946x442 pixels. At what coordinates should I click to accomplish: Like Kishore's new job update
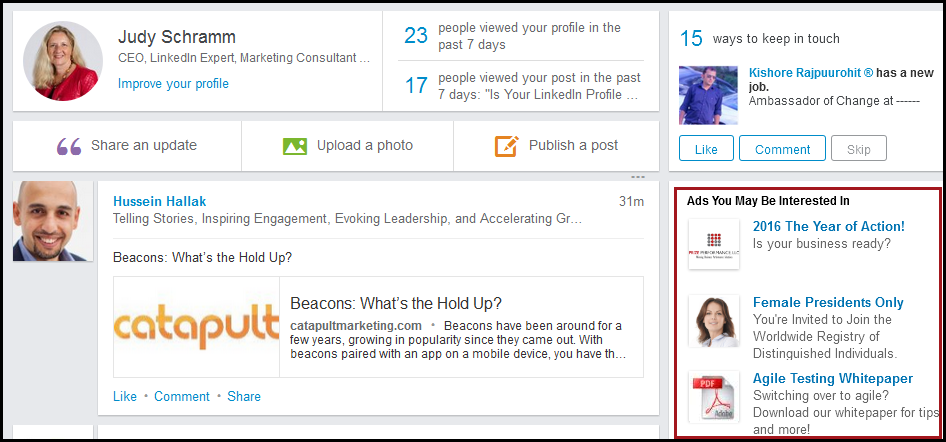pyautogui.click(x=706, y=148)
